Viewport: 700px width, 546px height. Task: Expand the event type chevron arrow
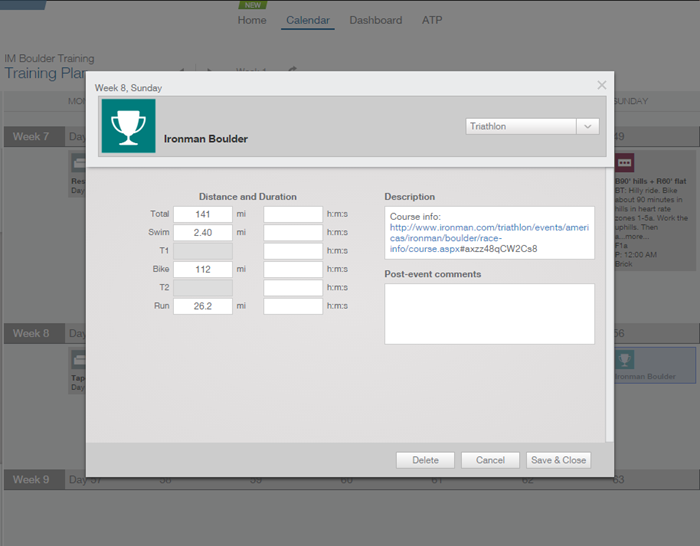(588, 126)
